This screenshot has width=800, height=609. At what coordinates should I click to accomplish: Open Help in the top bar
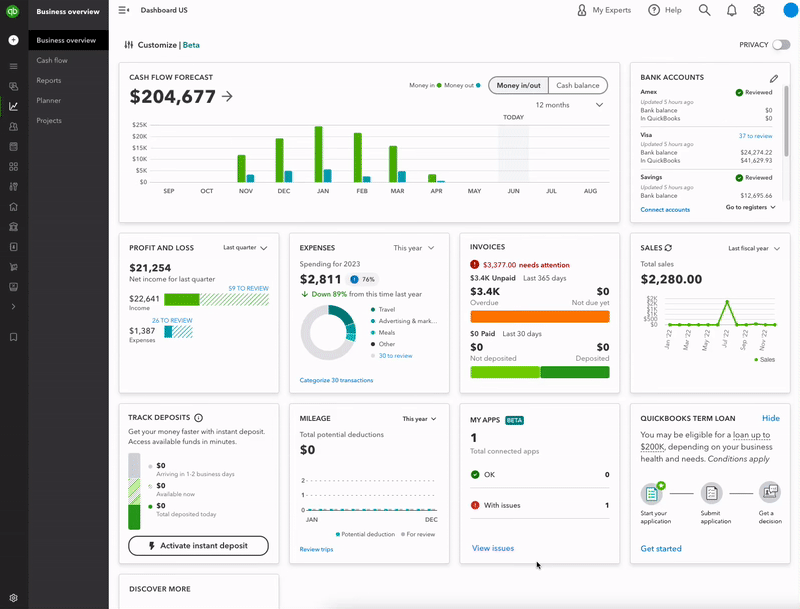[665, 10]
